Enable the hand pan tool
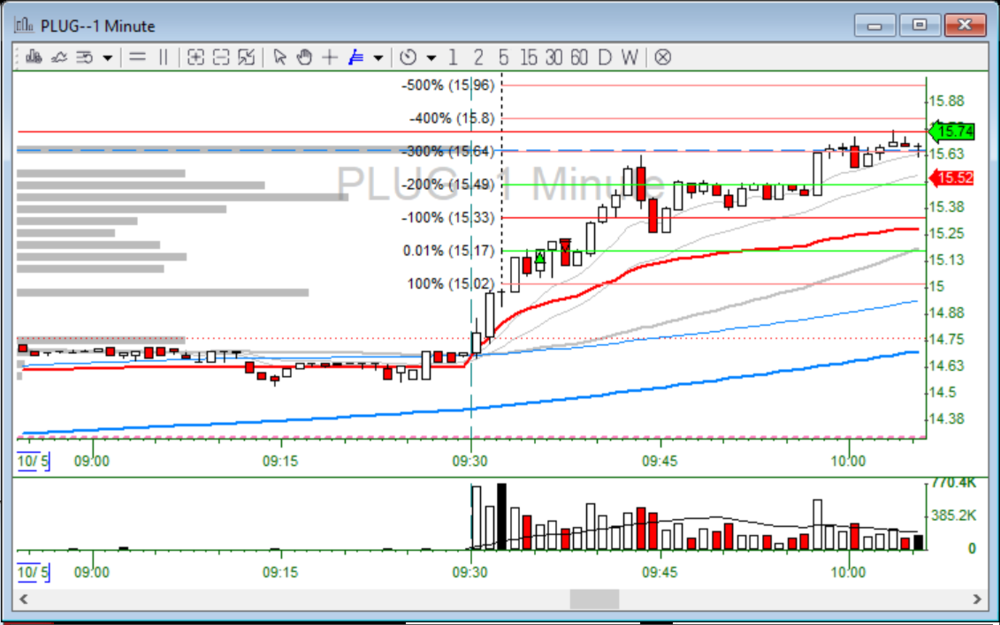 [x=304, y=57]
